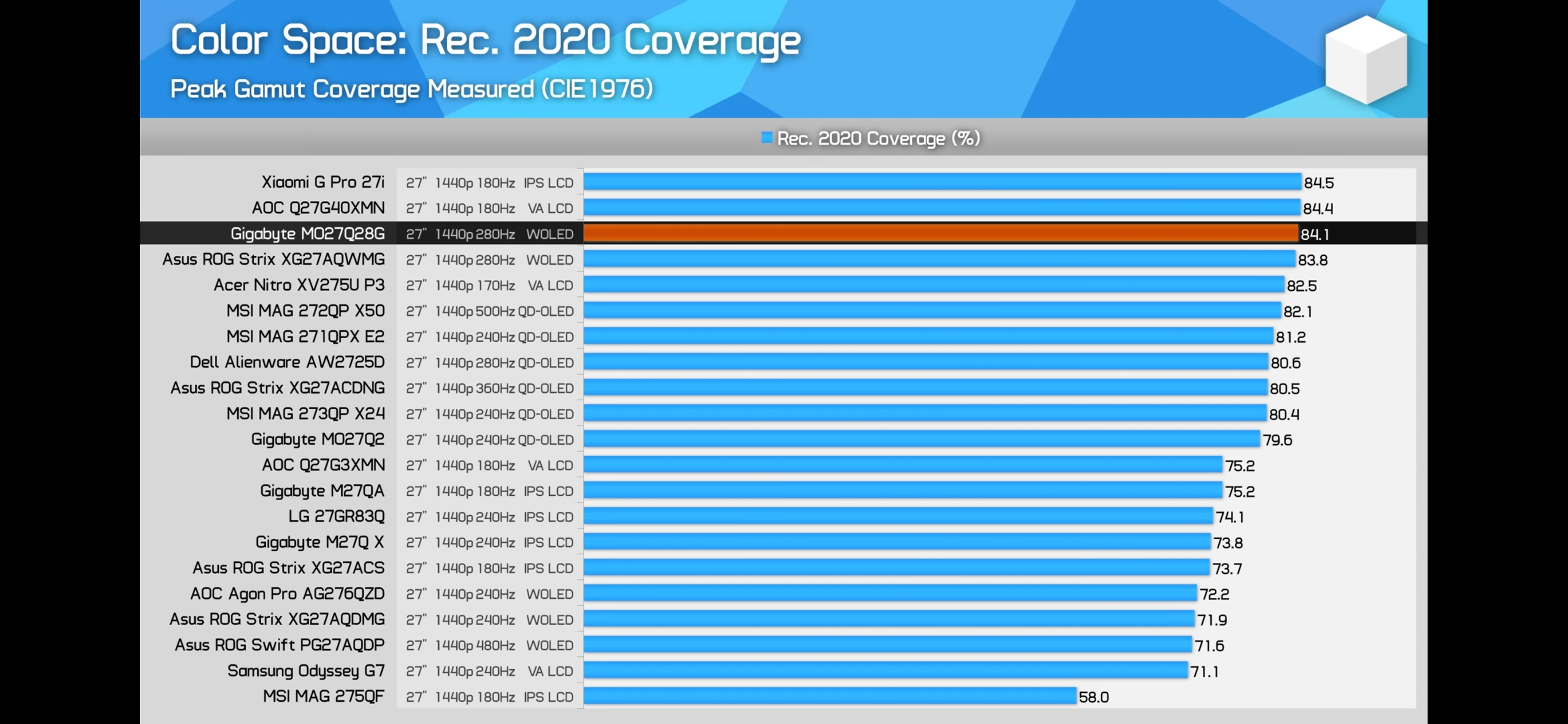Click the 58.0 value for MSI MAG 275QF
Viewport: 1568px width, 724px height.
(1093, 697)
